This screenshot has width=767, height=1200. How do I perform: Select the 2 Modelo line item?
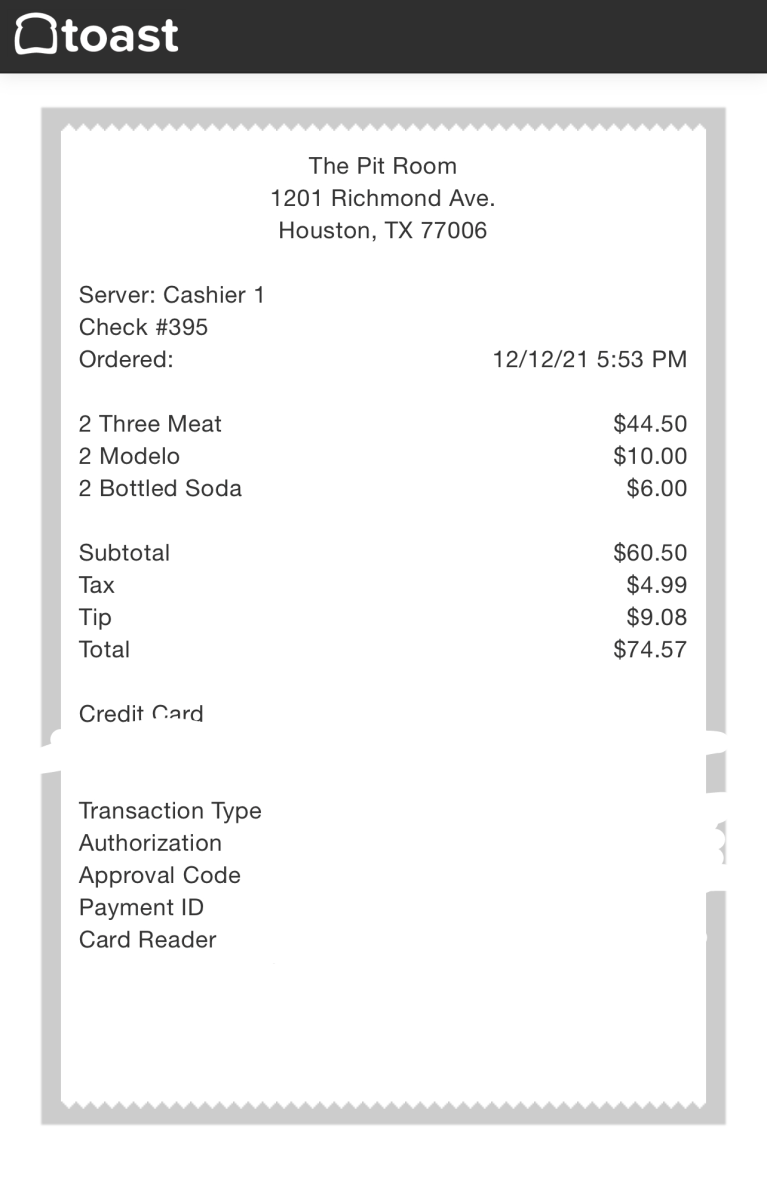coord(129,456)
